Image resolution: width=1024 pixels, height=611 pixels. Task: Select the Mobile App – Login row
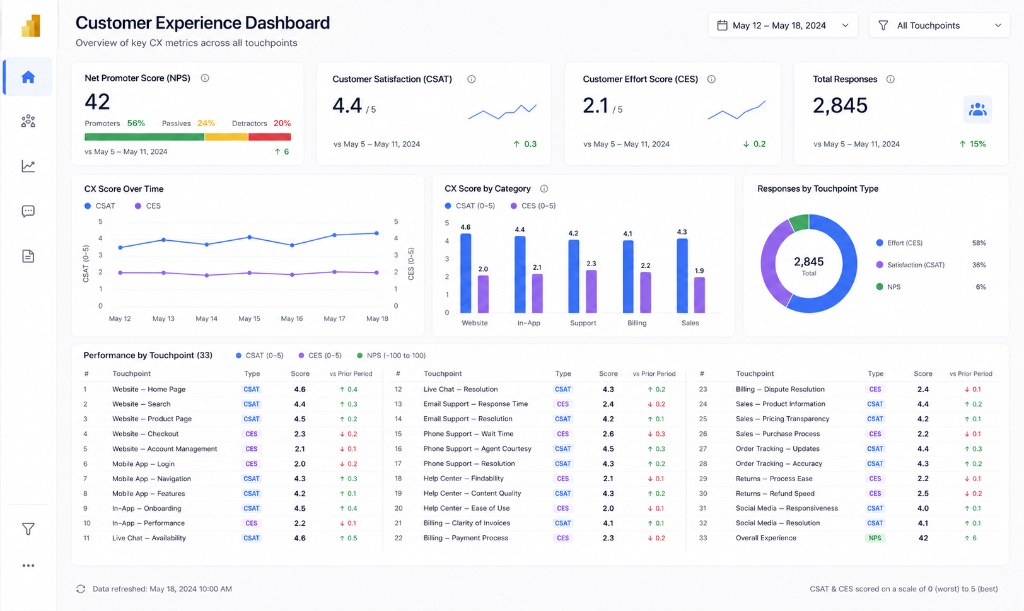227,463
